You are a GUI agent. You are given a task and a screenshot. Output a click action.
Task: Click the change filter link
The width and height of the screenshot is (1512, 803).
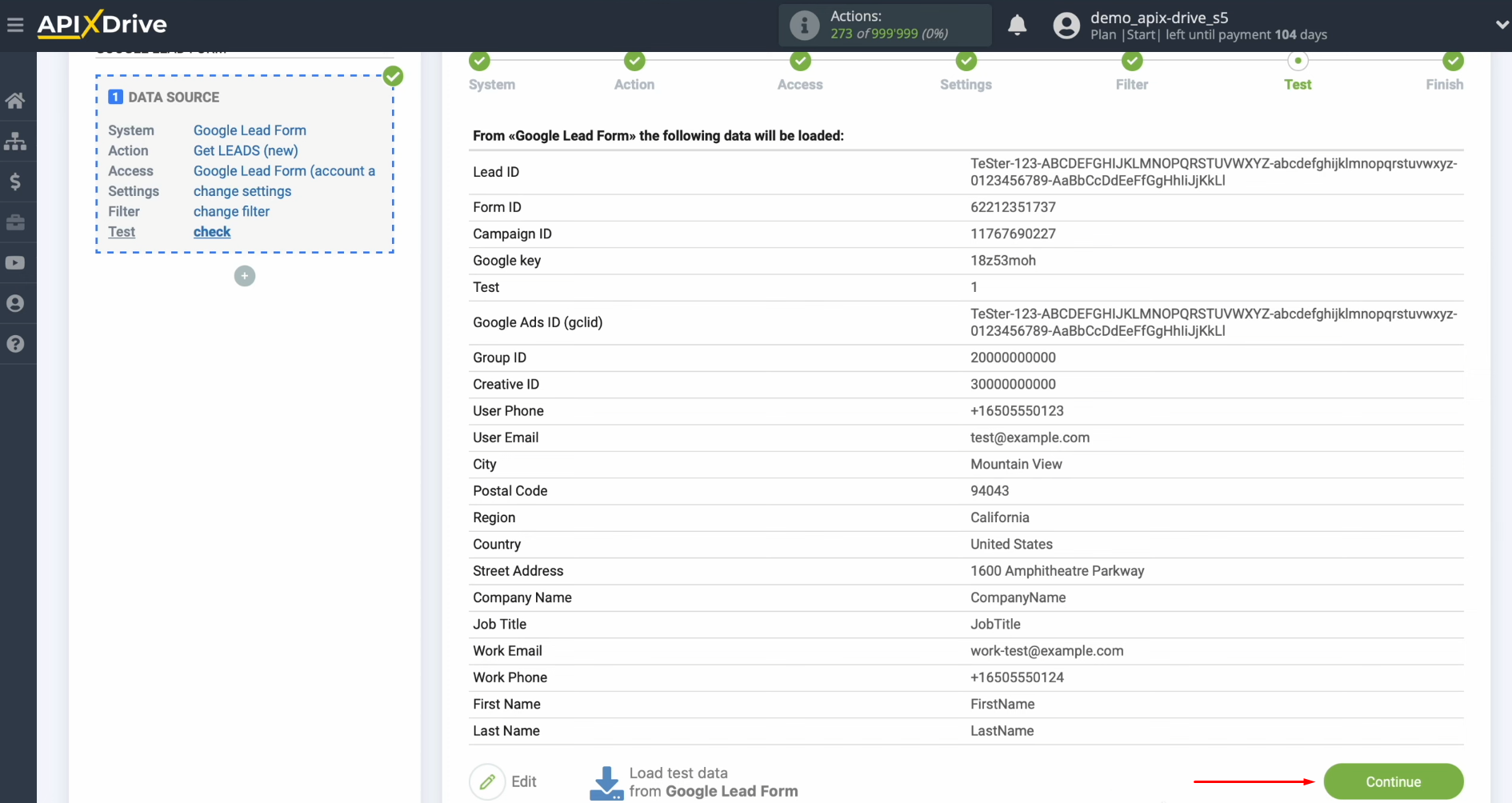tap(231, 211)
